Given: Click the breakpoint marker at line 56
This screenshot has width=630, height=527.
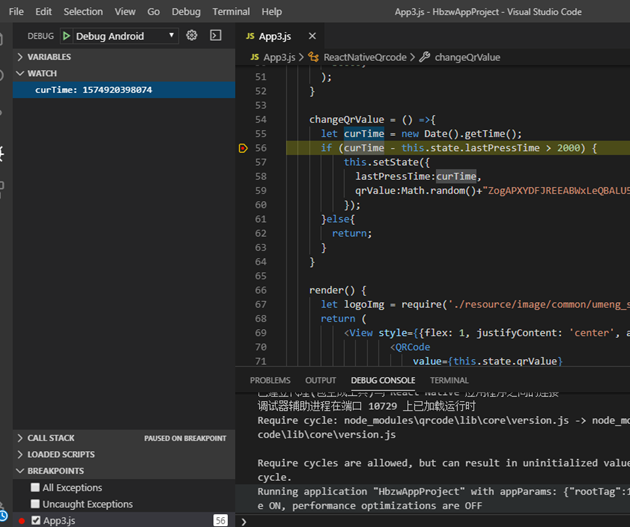Looking at the screenshot, I should click(x=243, y=148).
